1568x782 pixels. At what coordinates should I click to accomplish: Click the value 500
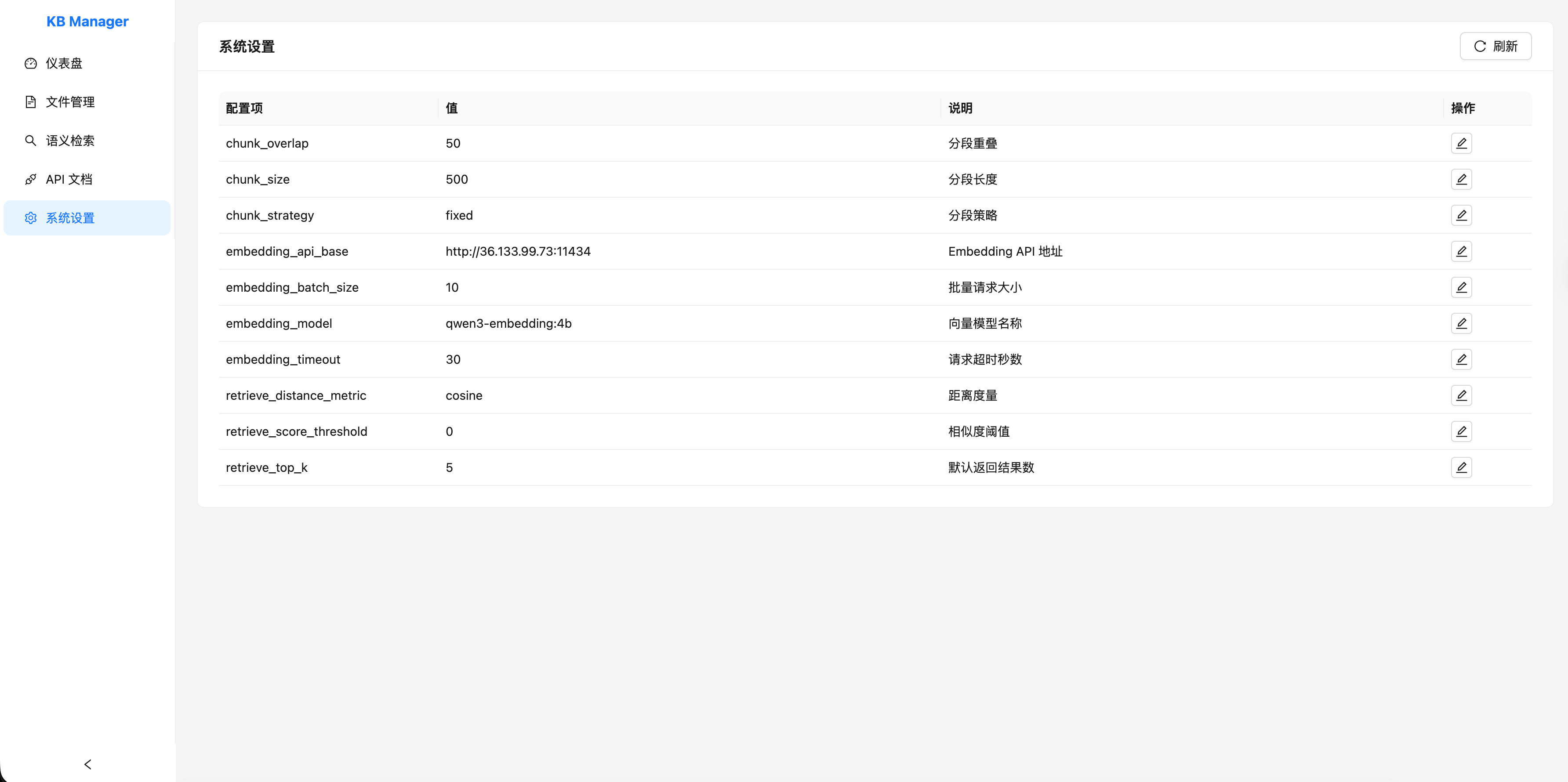click(x=457, y=180)
